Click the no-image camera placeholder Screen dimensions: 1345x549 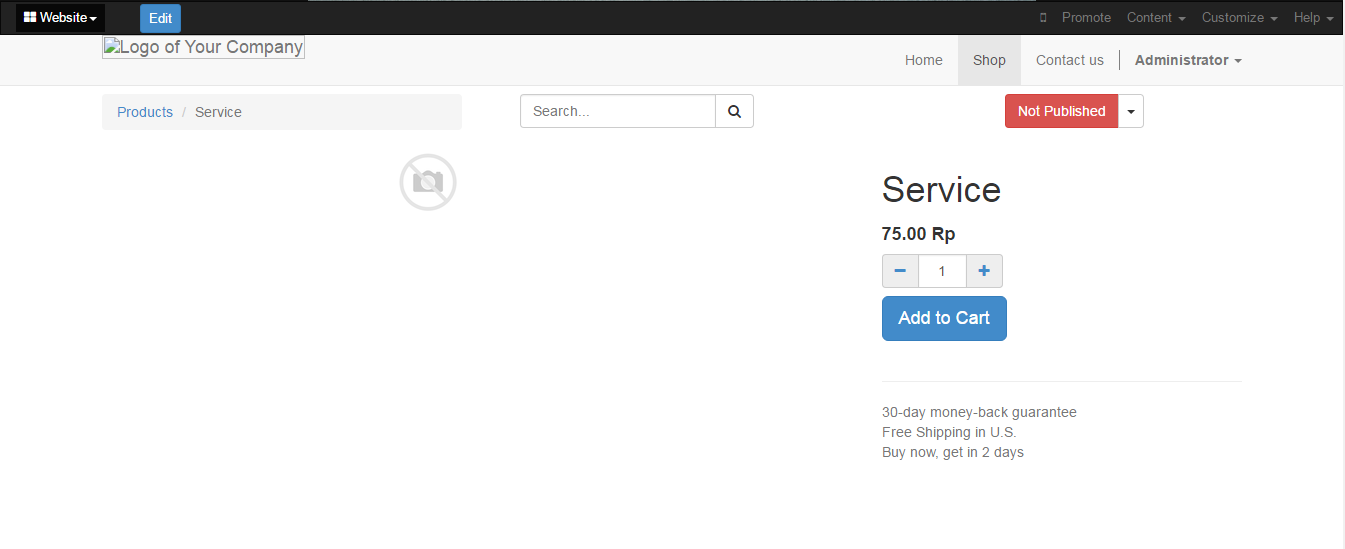[x=428, y=182]
